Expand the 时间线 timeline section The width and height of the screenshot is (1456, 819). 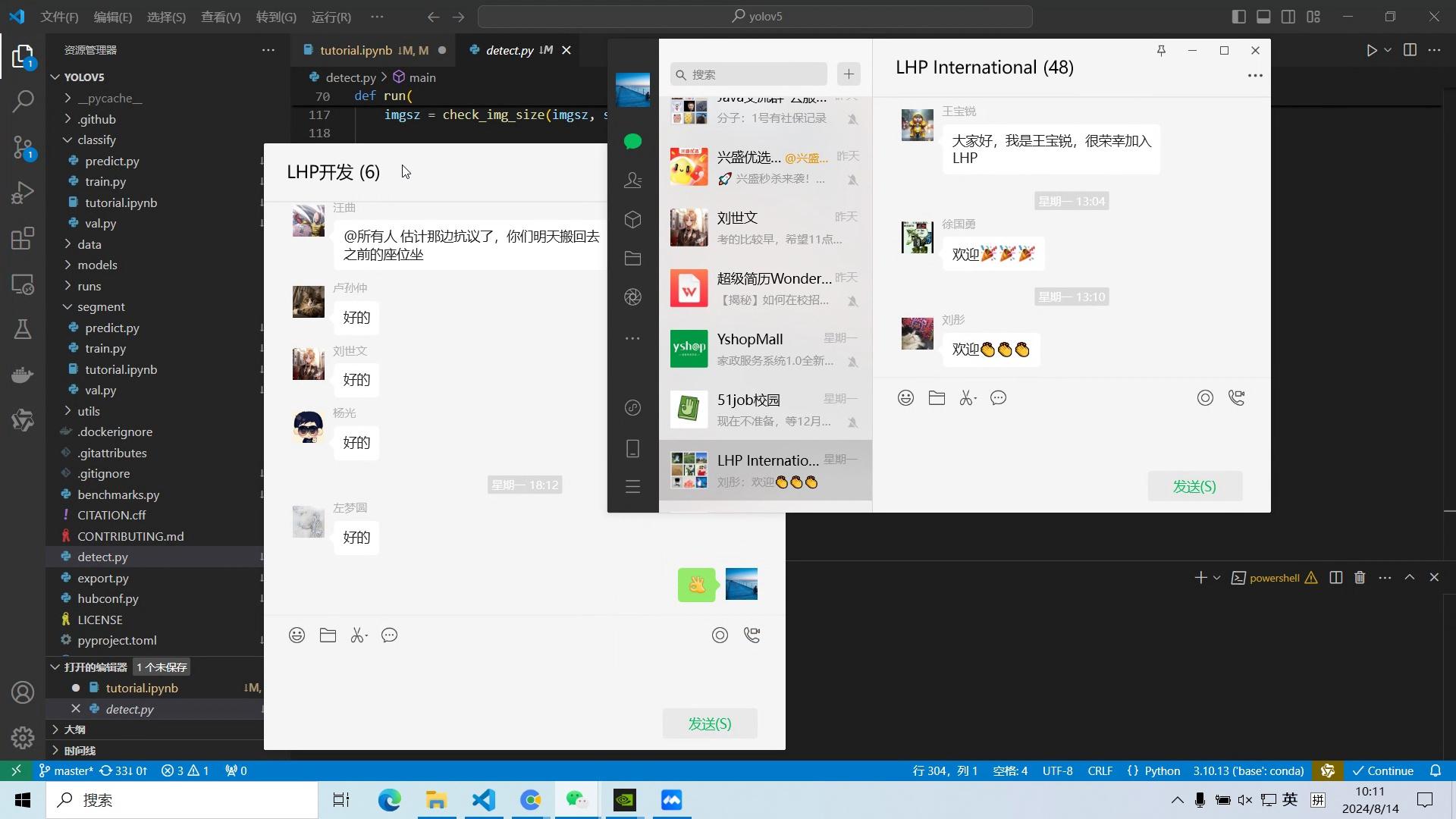coord(55,751)
